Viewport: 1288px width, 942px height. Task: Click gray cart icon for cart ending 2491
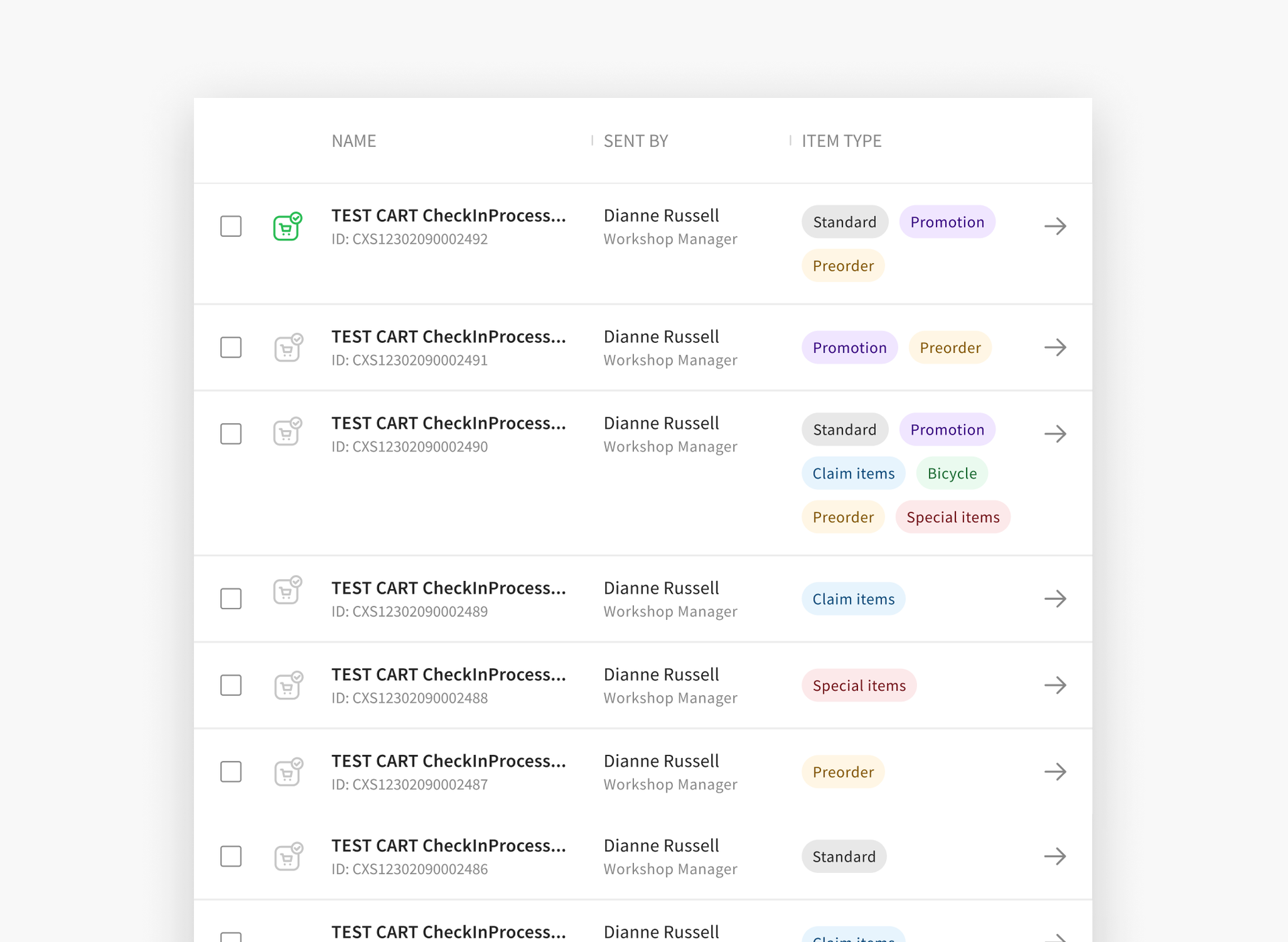pos(288,348)
